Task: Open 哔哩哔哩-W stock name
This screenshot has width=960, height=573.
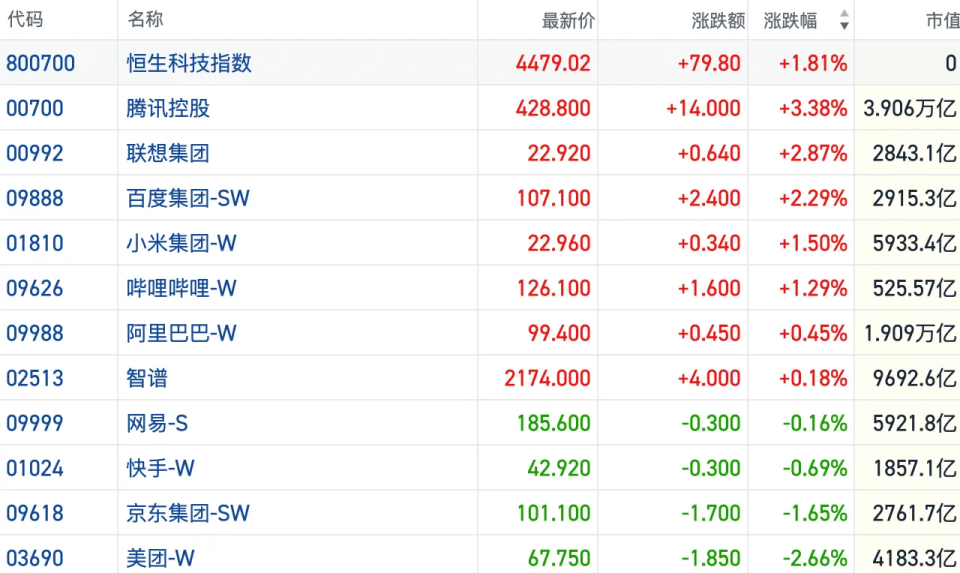Action: click(181, 288)
